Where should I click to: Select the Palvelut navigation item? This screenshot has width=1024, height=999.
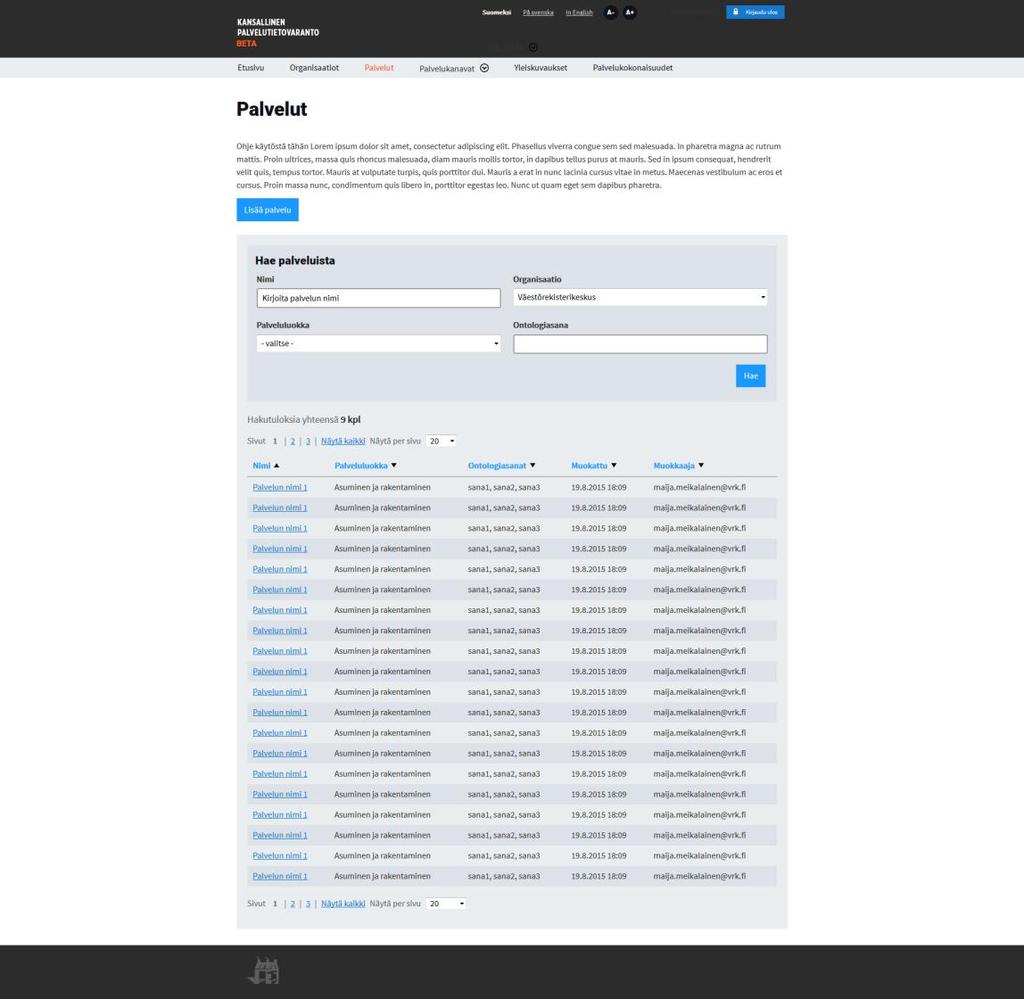[x=379, y=68]
